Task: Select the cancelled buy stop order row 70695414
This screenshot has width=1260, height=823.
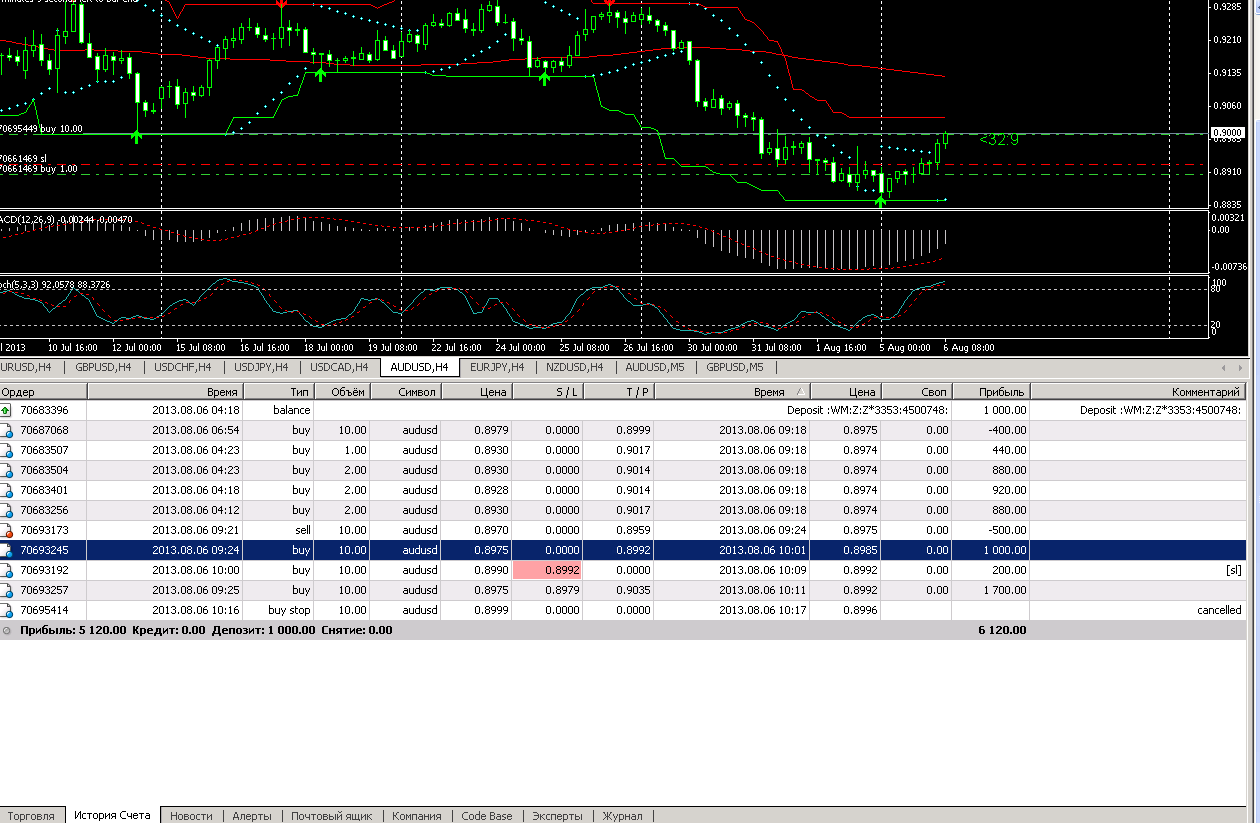Action: click(x=620, y=610)
